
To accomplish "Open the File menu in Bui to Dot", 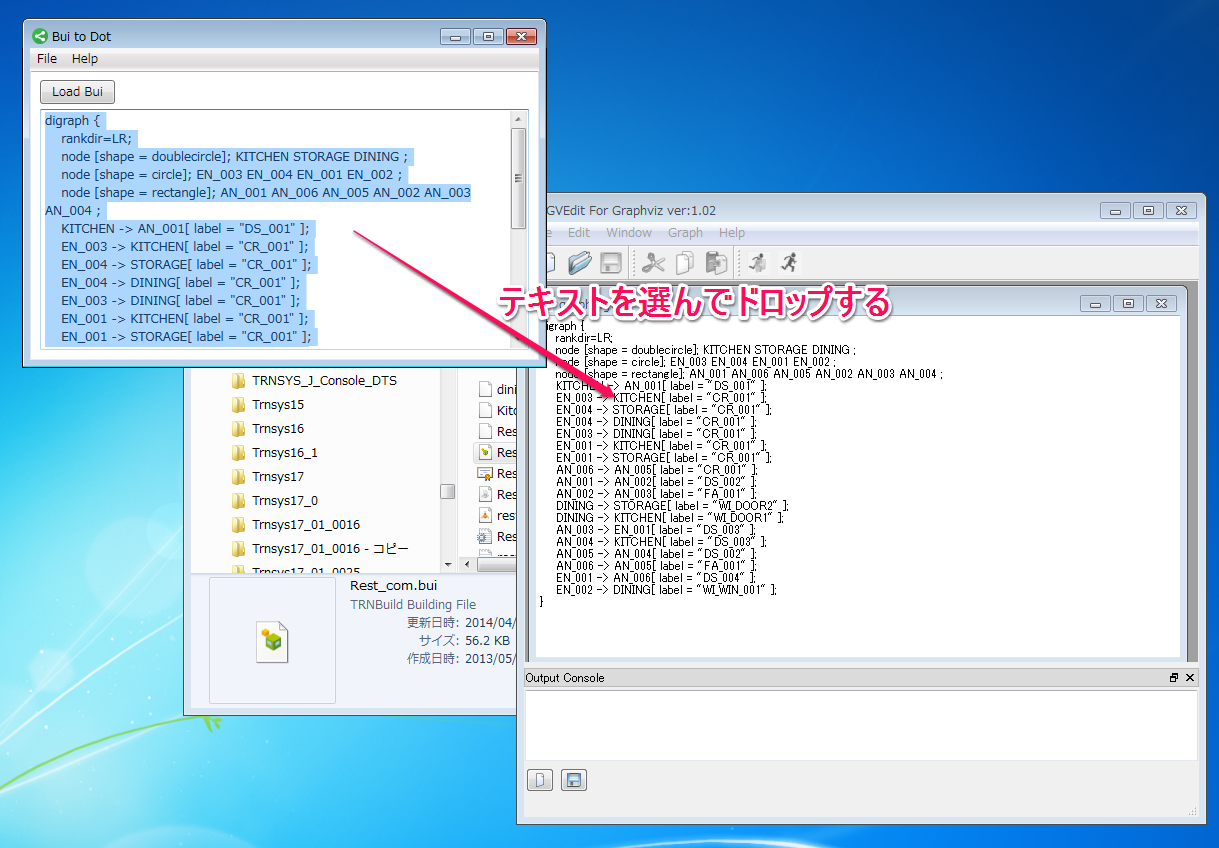I will [x=47, y=59].
